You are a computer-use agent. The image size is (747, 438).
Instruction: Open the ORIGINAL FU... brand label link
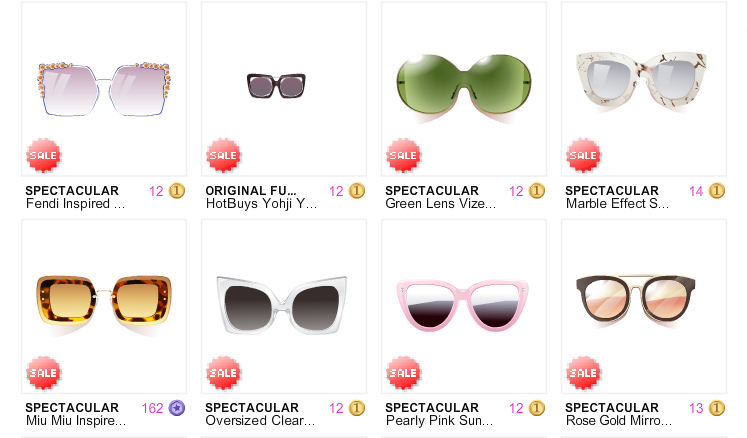click(x=251, y=191)
